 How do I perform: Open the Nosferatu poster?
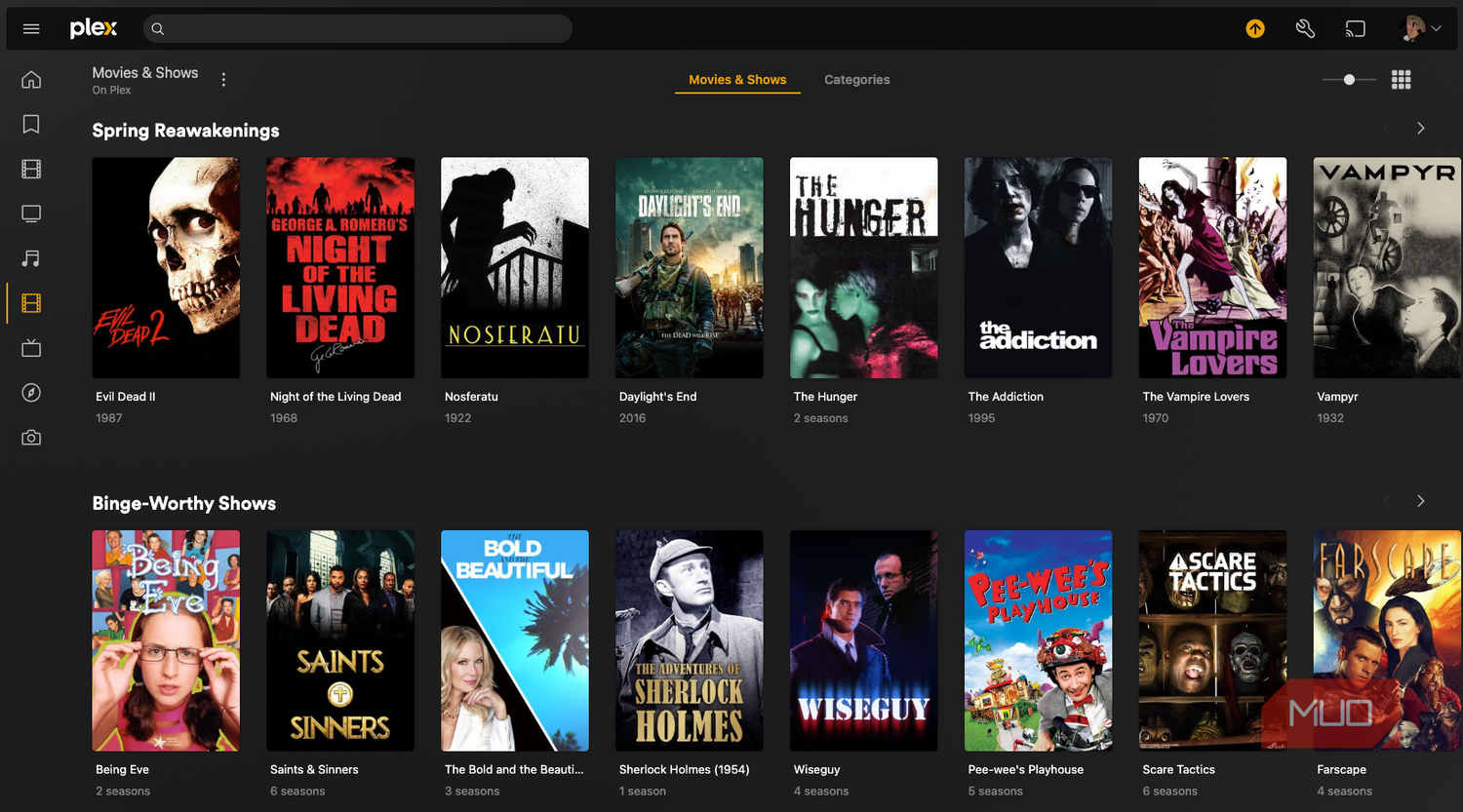515,268
